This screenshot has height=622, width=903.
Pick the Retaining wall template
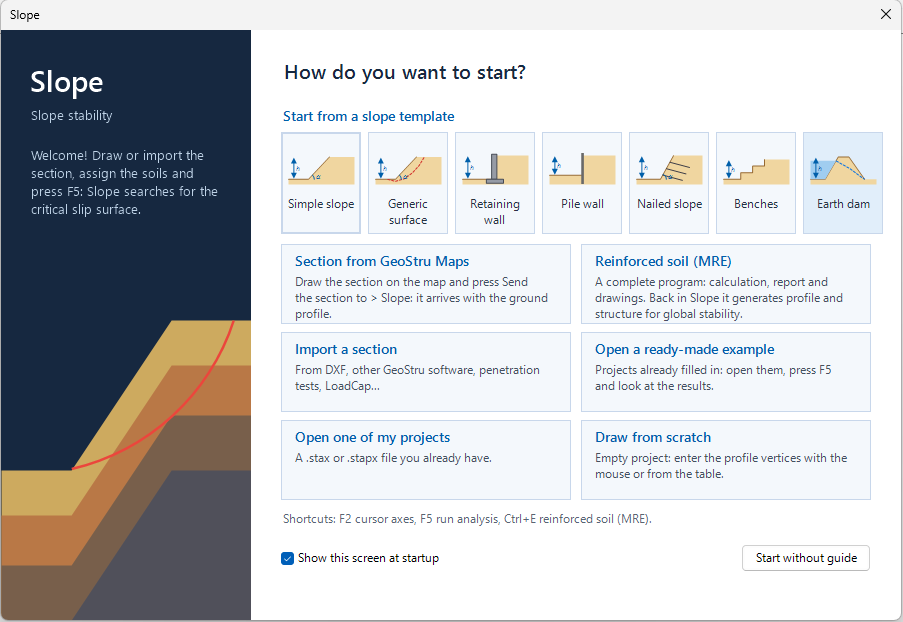click(x=495, y=183)
